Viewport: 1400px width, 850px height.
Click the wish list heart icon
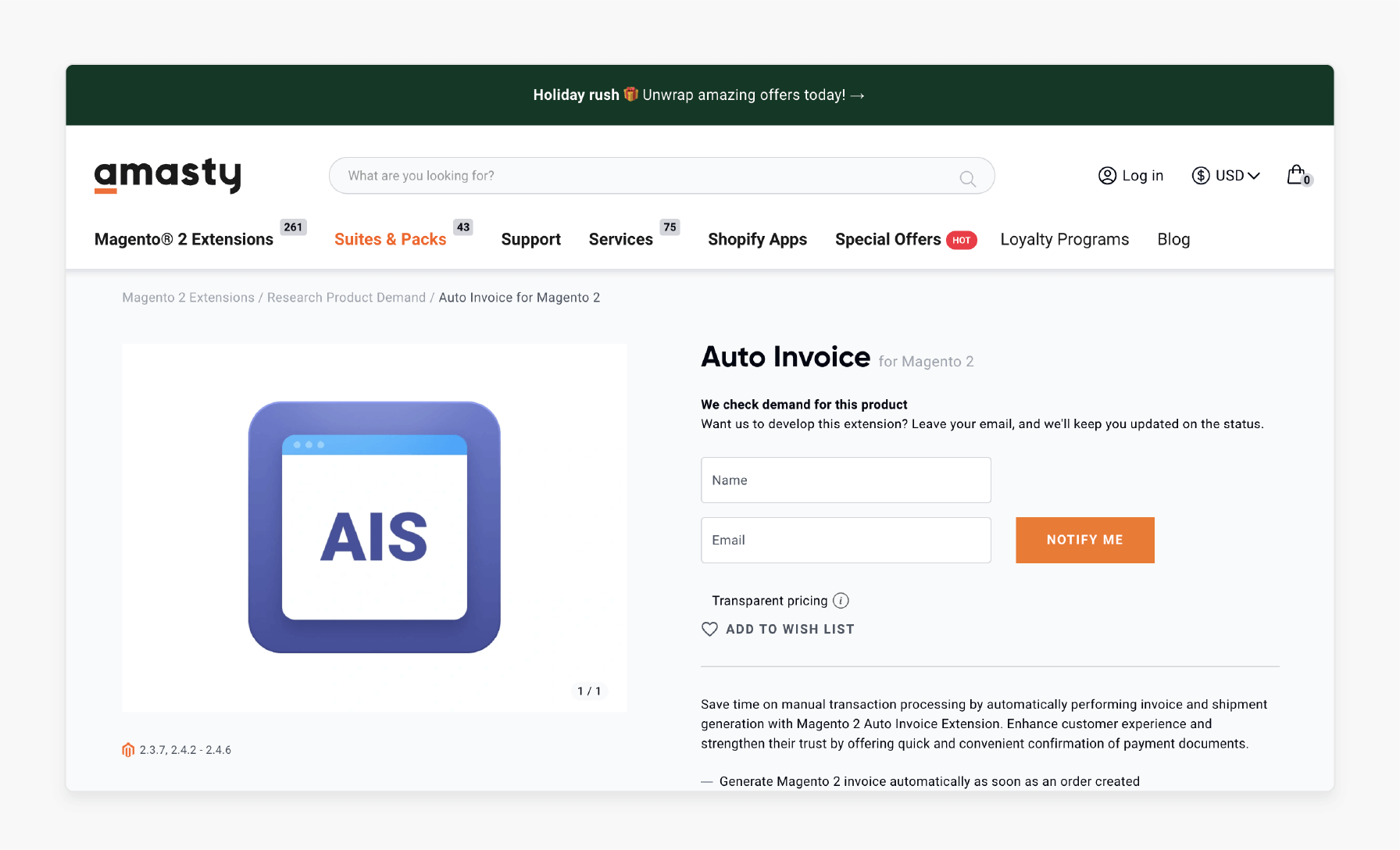tap(709, 629)
